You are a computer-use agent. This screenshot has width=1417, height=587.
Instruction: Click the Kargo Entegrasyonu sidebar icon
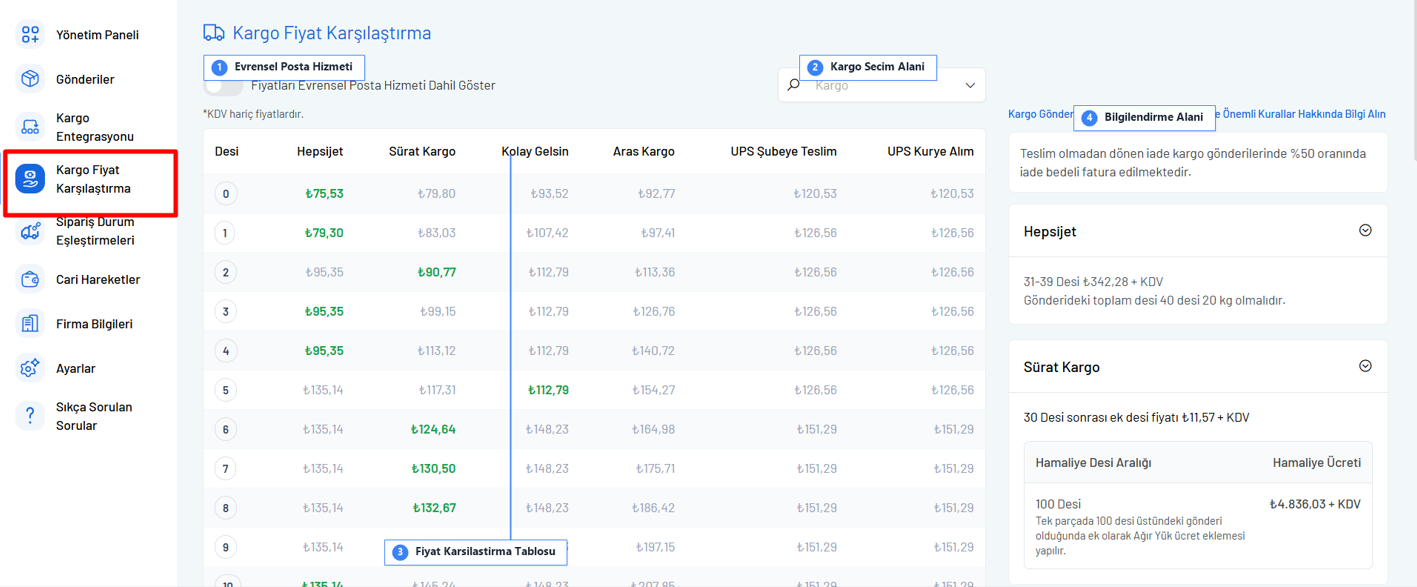point(30,127)
